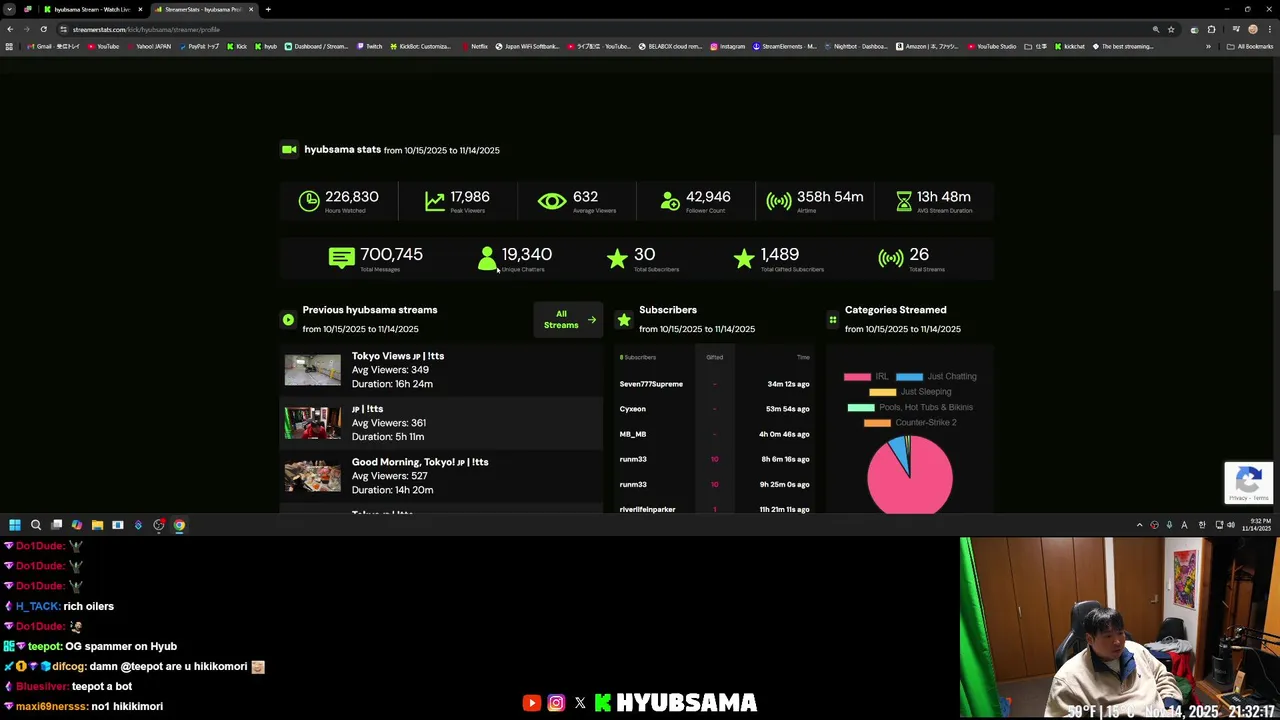This screenshot has height=720, width=1280.
Task: Click the star icon beside Subscribers heading
Action: (624, 320)
